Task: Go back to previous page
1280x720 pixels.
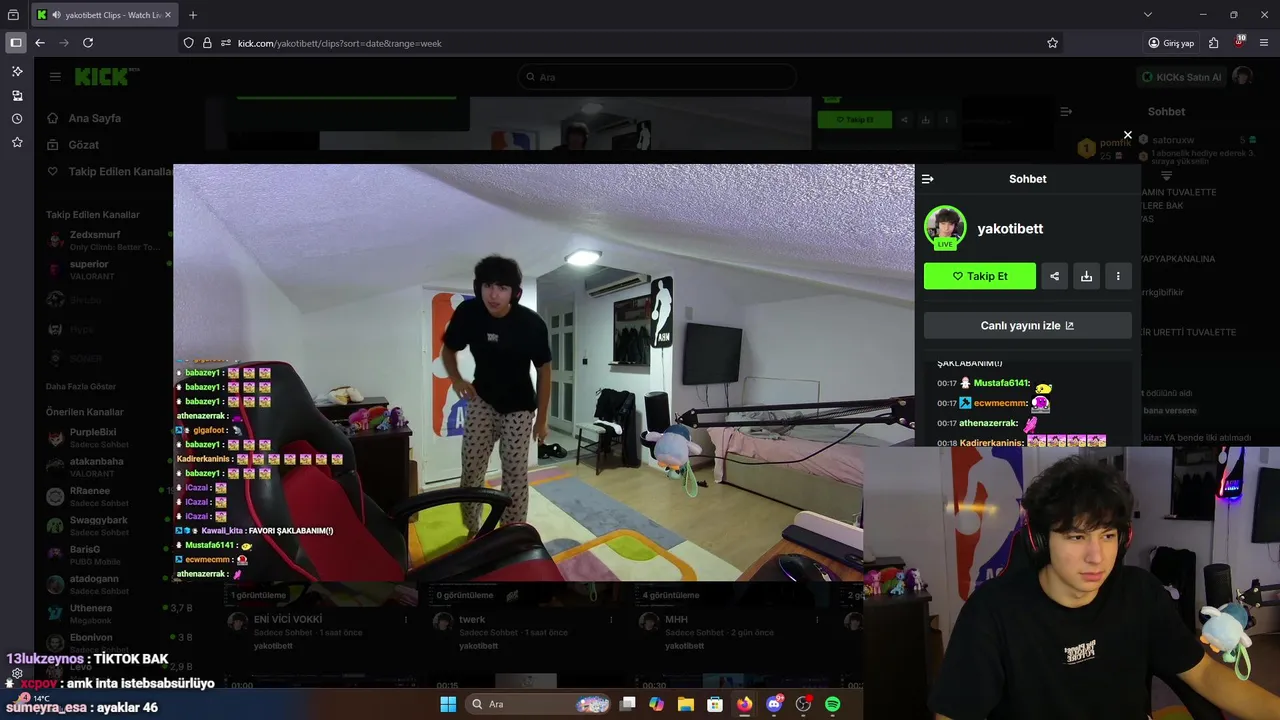Action: coord(40,43)
